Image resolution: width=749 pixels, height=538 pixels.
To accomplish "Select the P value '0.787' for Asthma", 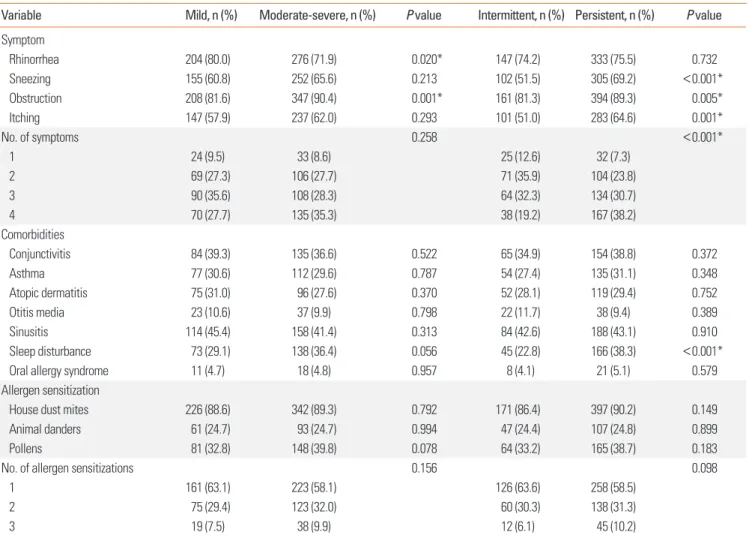I will [x=424, y=273].
